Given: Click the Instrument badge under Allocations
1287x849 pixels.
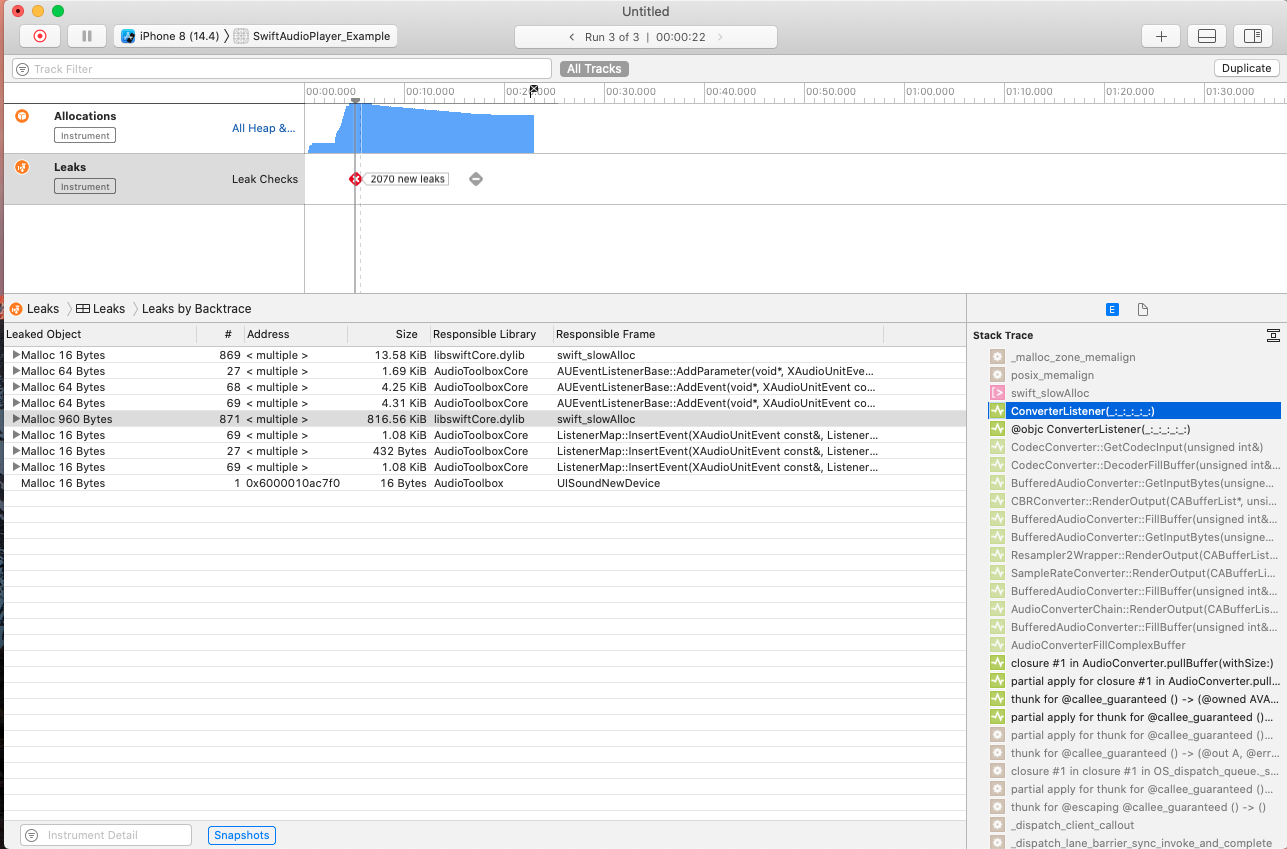Looking at the screenshot, I should (85, 135).
